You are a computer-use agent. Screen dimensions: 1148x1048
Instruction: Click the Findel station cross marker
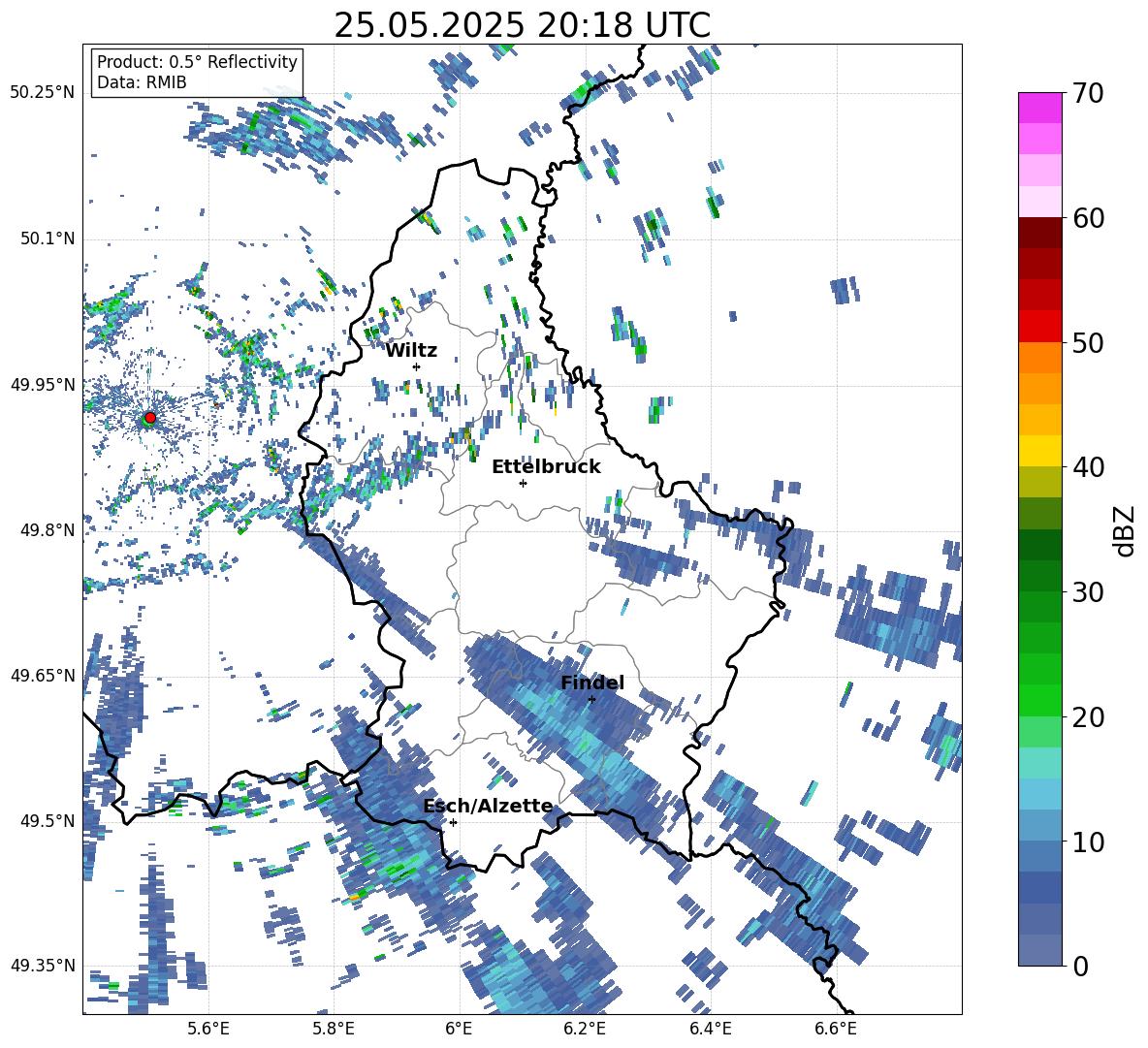pos(591,700)
